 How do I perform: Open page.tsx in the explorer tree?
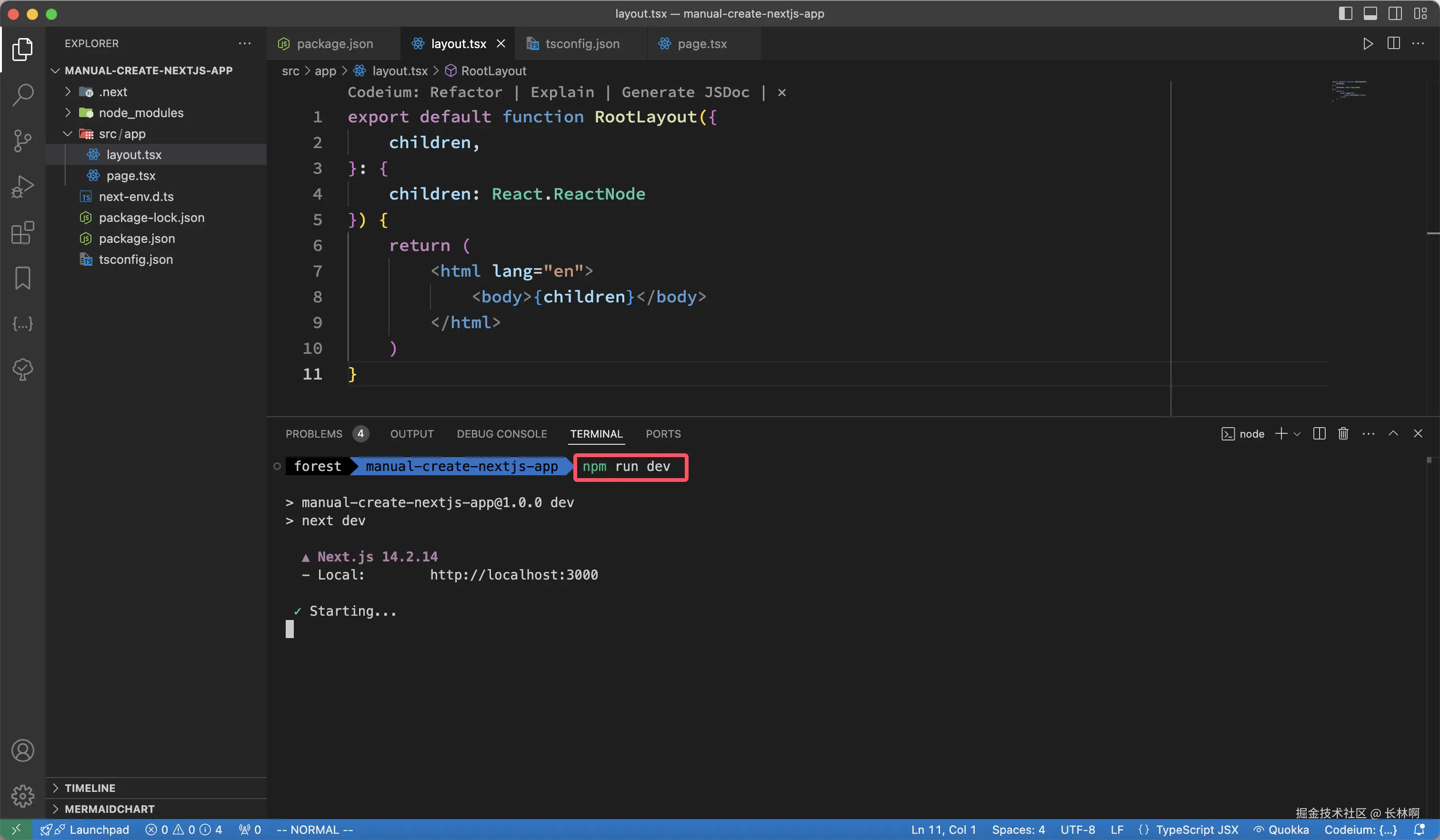click(131, 176)
